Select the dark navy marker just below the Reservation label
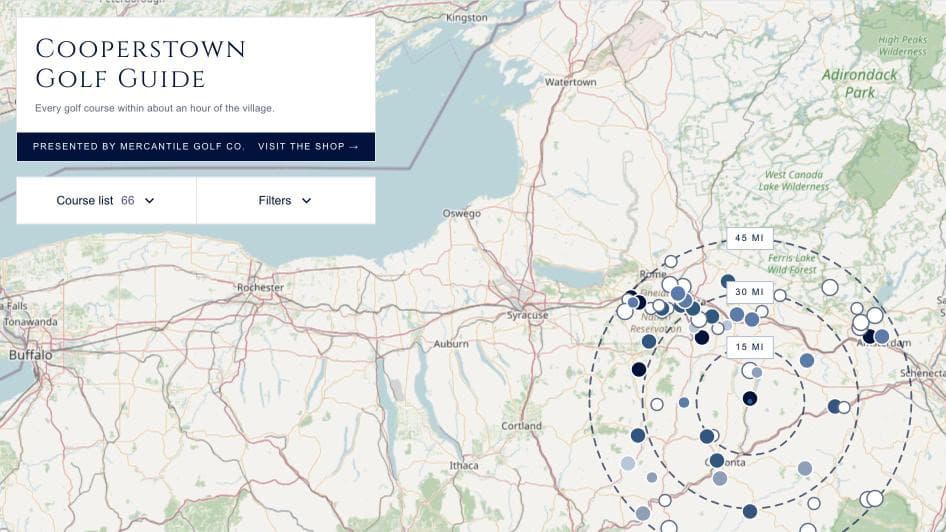The width and height of the screenshot is (946, 532). pyautogui.click(x=702, y=338)
